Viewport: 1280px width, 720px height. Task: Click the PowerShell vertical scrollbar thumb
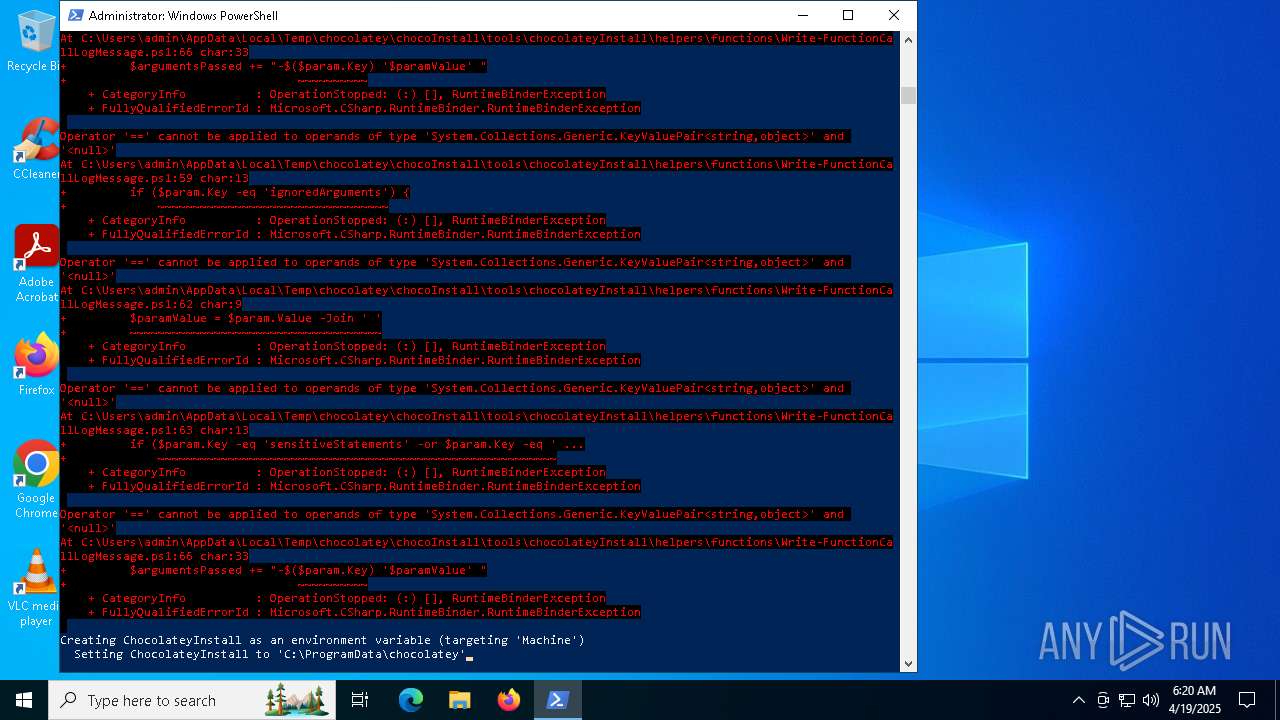[x=908, y=95]
